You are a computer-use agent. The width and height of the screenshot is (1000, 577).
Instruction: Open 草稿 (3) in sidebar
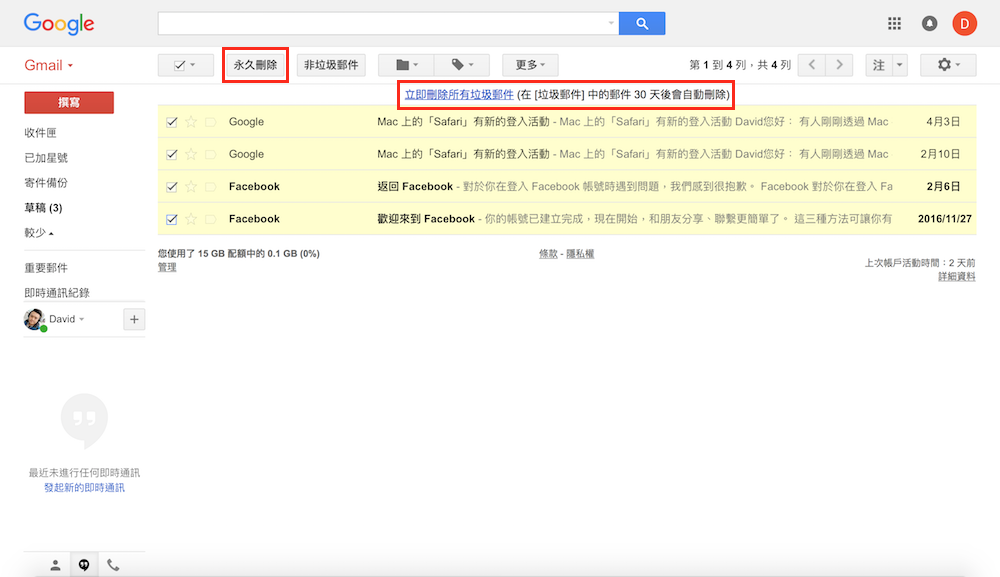coord(44,208)
